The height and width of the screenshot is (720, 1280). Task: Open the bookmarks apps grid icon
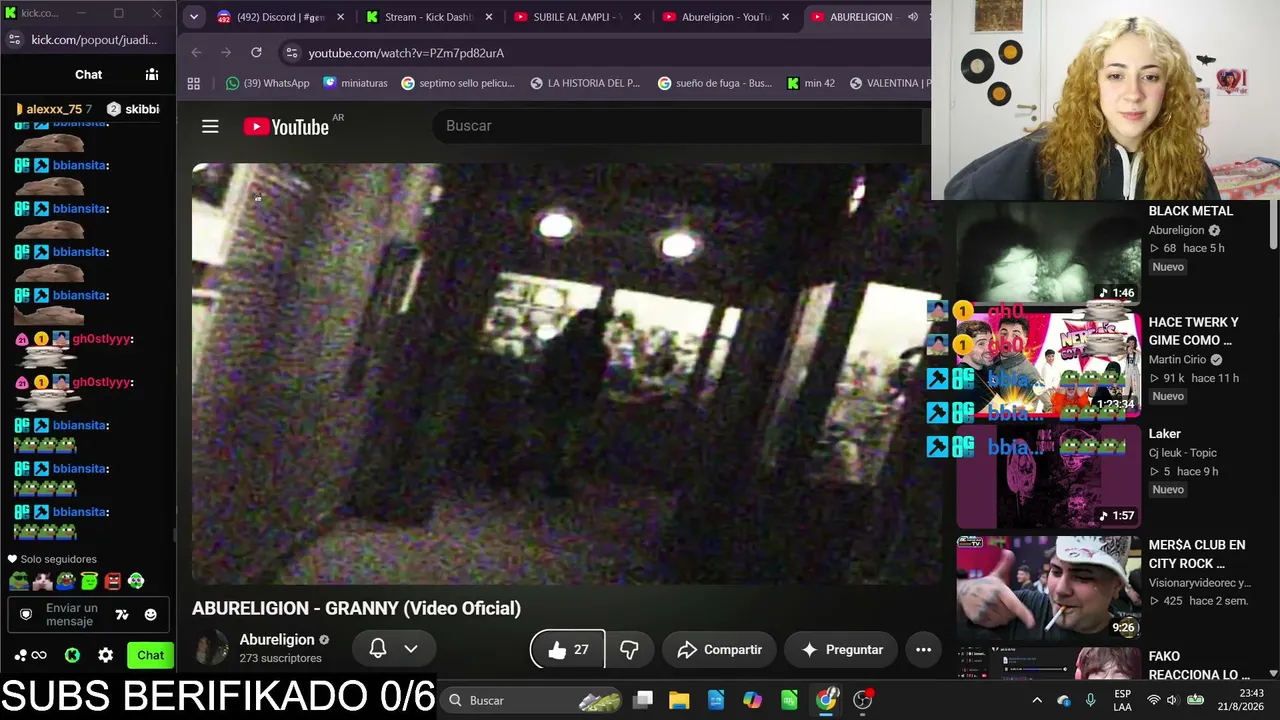(x=194, y=83)
